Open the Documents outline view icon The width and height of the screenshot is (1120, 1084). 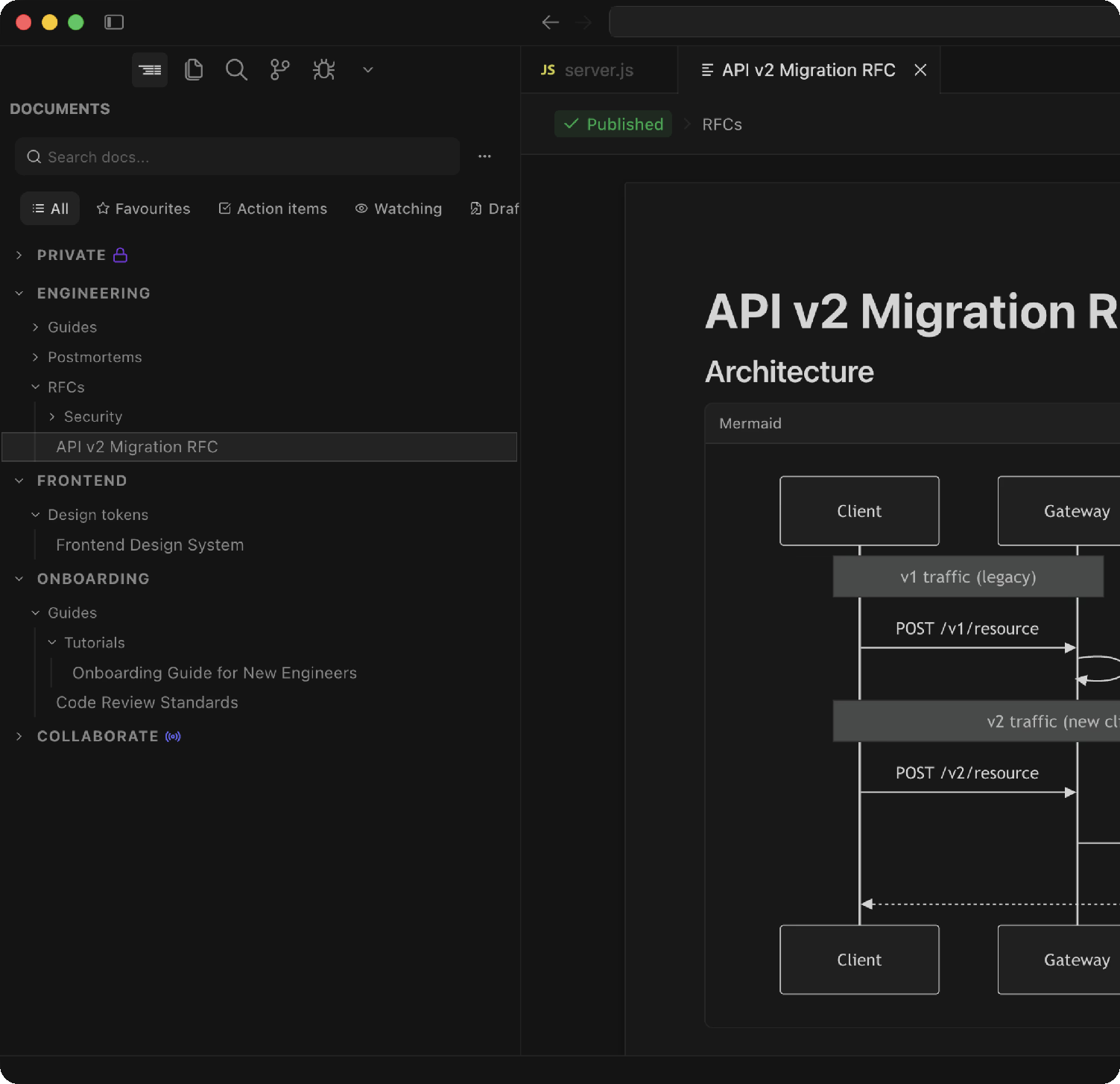[150, 70]
